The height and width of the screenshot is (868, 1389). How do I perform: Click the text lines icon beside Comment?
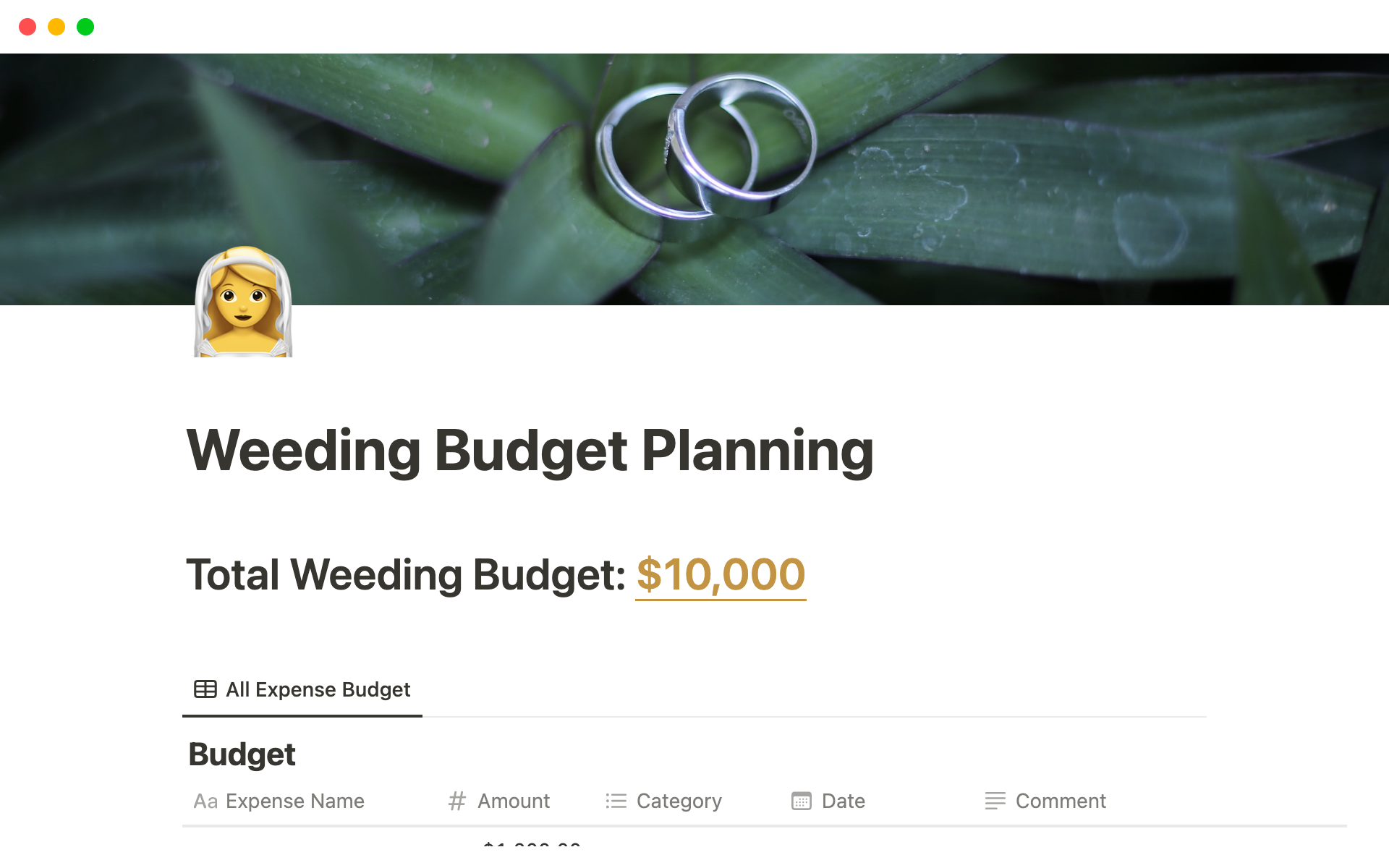pyautogui.click(x=995, y=801)
